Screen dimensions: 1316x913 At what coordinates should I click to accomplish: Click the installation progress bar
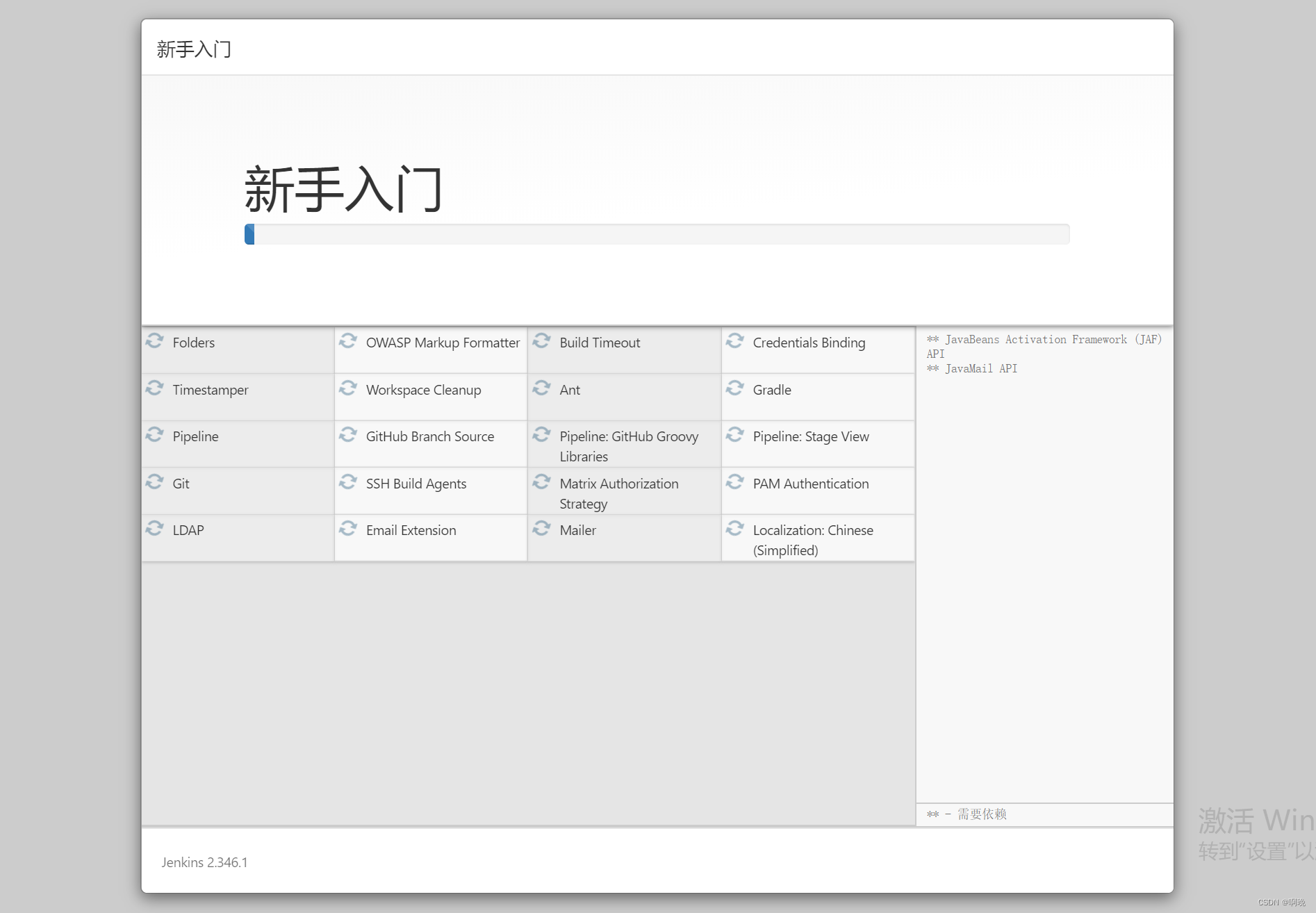pyautogui.click(x=657, y=234)
